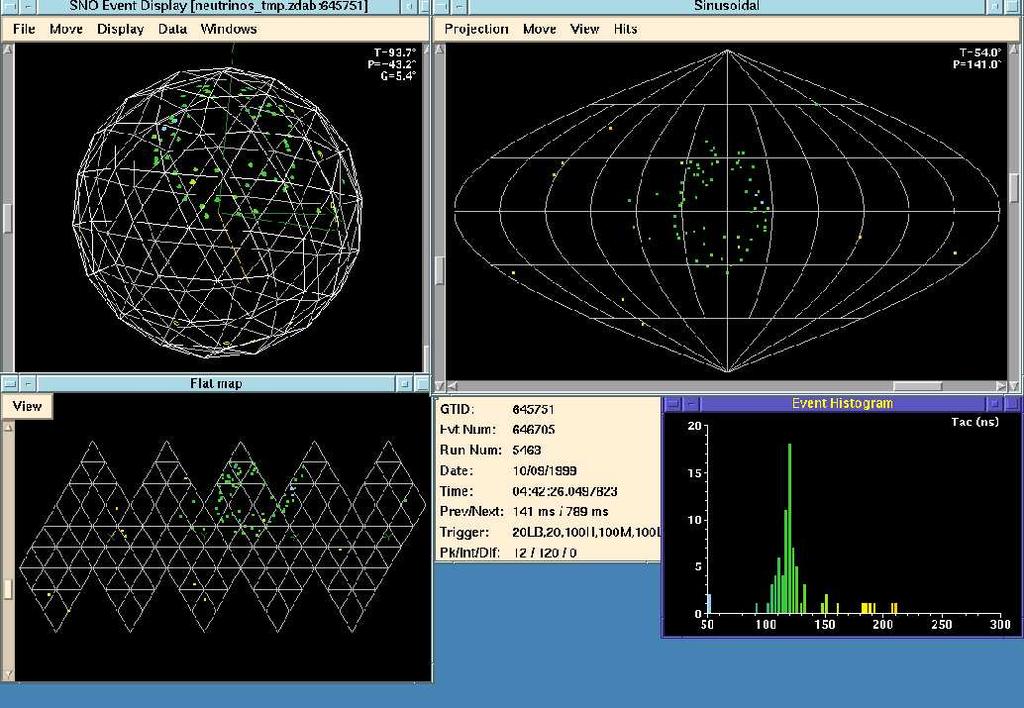Click the T=93.7° readout in 3D view

pos(394,52)
